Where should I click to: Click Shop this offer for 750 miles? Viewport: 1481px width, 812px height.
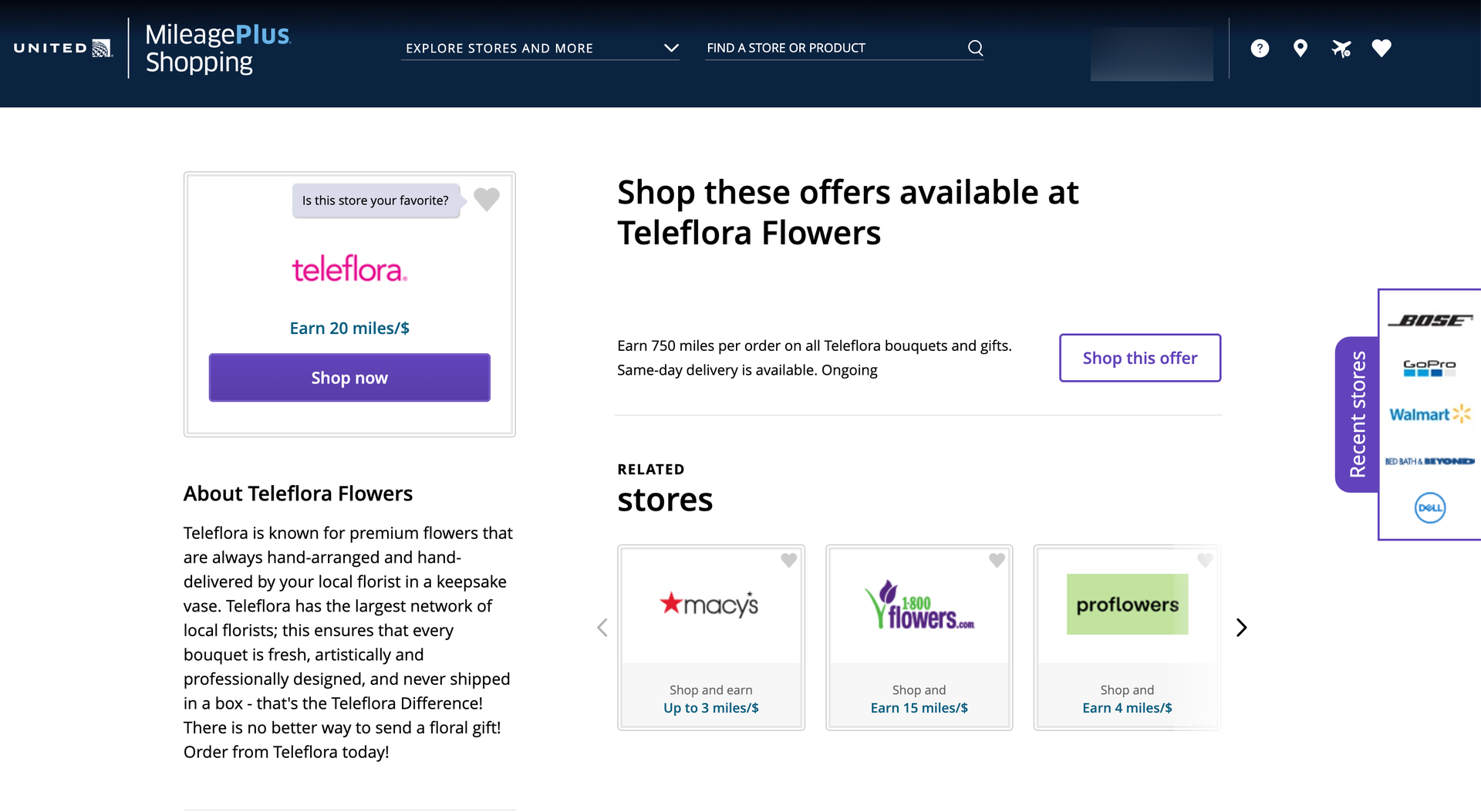click(1140, 358)
